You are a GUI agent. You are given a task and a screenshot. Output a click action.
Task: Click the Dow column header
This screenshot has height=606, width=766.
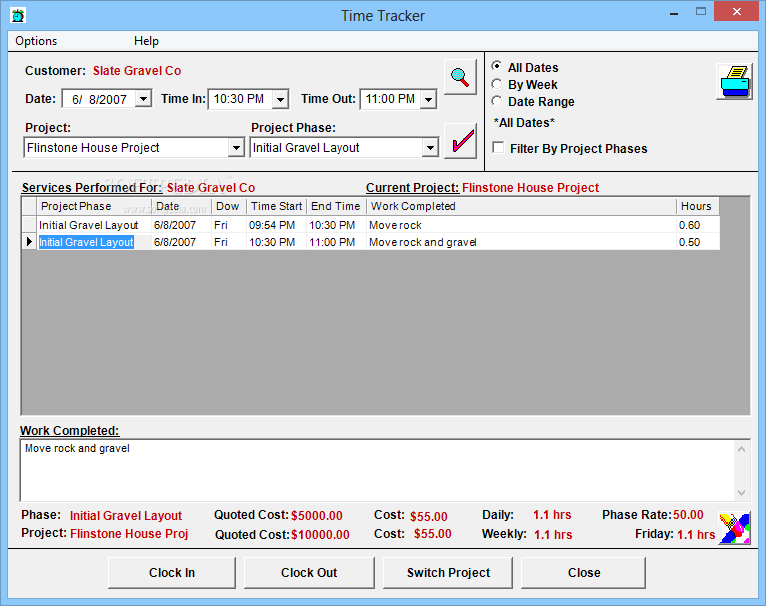click(229, 206)
